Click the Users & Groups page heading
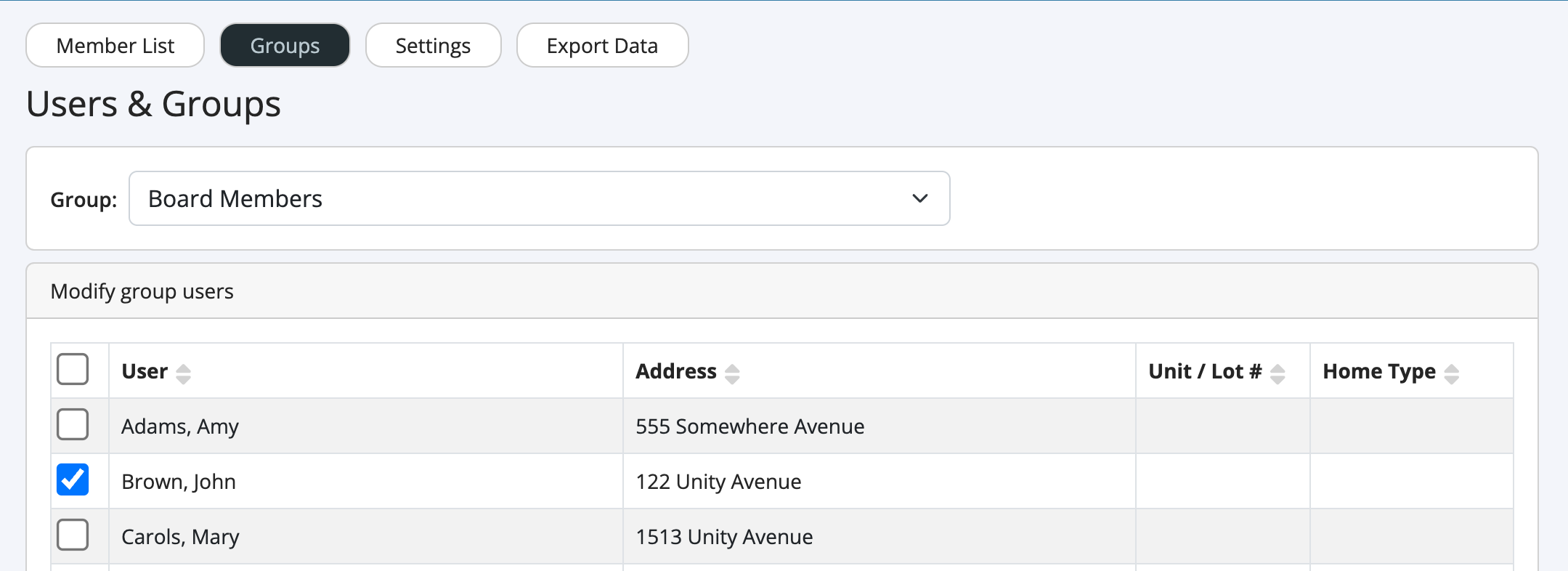 click(153, 104)
